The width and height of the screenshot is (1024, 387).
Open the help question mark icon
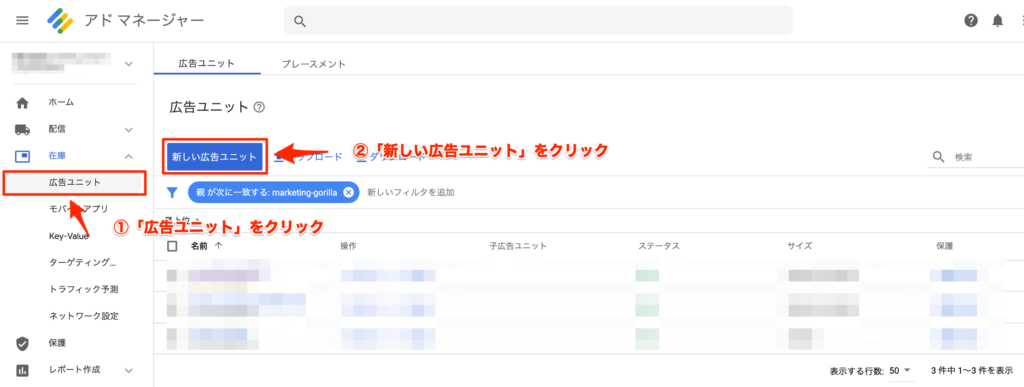pos(971,21)
